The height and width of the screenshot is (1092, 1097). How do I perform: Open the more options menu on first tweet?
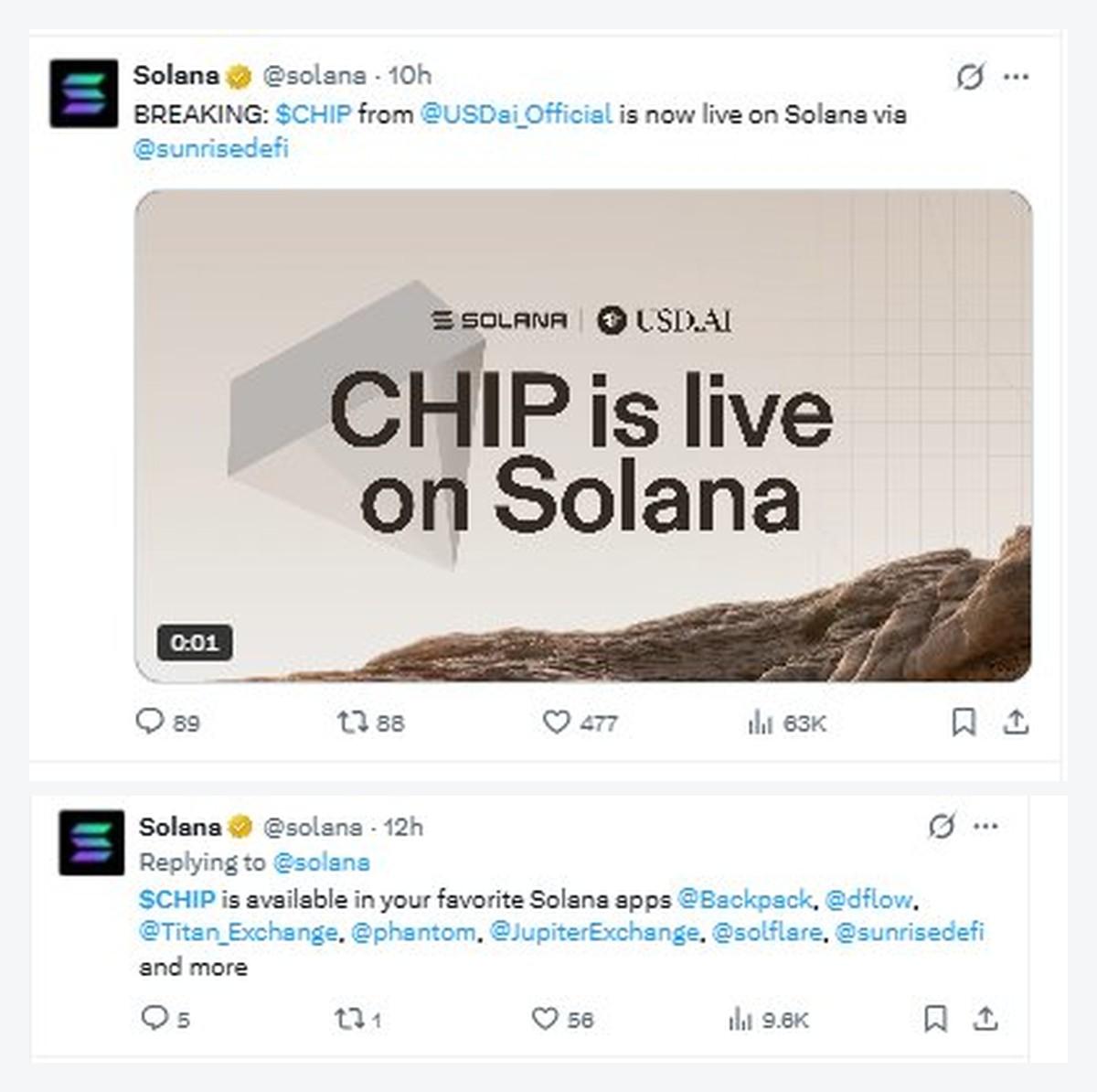(1015, 79)
